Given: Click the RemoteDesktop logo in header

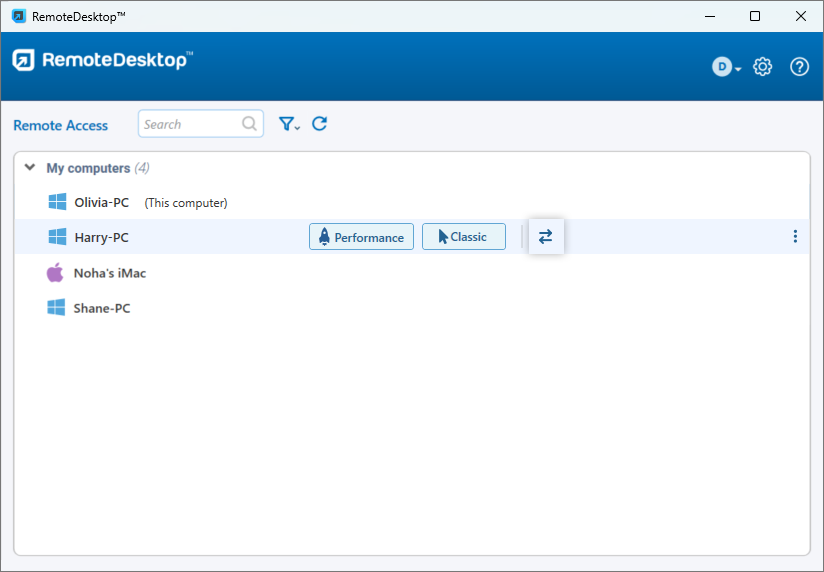Looking at the screenshot, I should pos(102,61).
